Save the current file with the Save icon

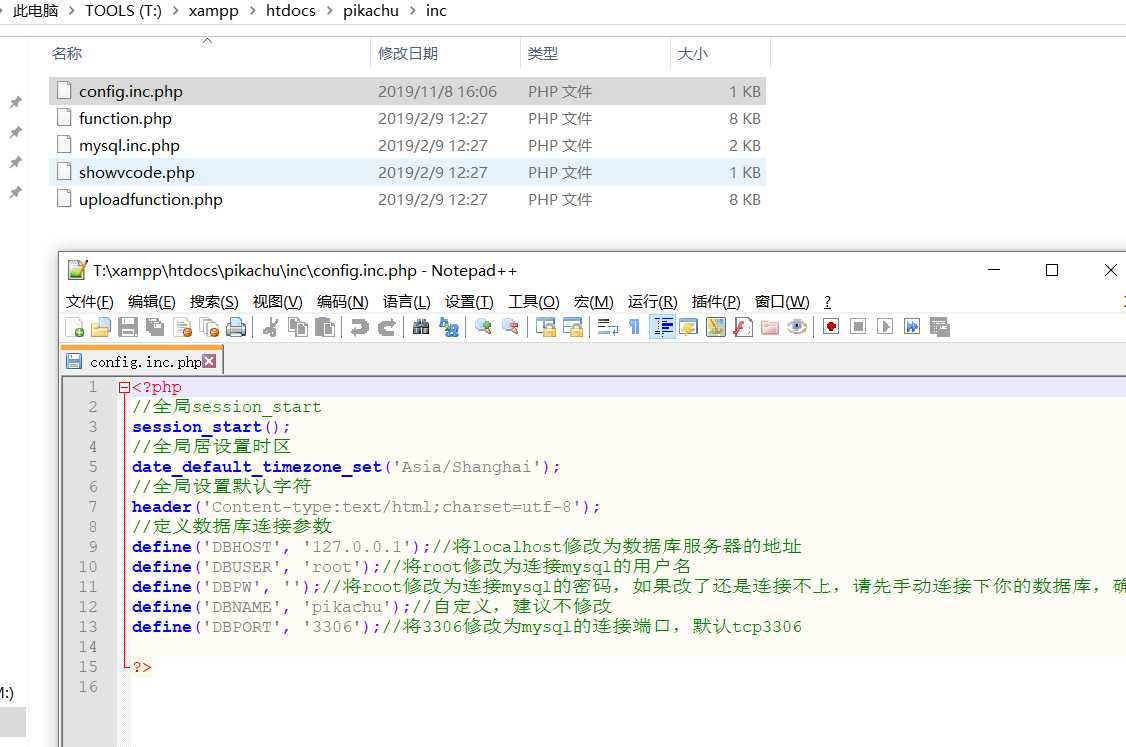[x=128, y=328]
